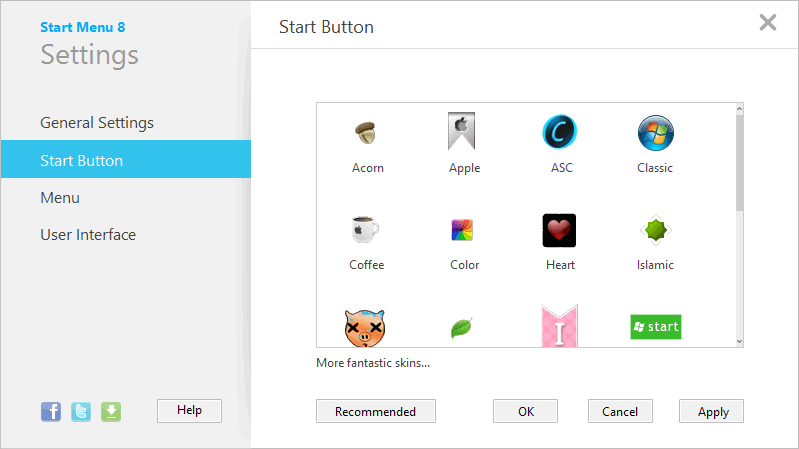The height and width of the screenshot is (449, 799).
Task: Close the Settings window
Action: click(x=767, y=22)
